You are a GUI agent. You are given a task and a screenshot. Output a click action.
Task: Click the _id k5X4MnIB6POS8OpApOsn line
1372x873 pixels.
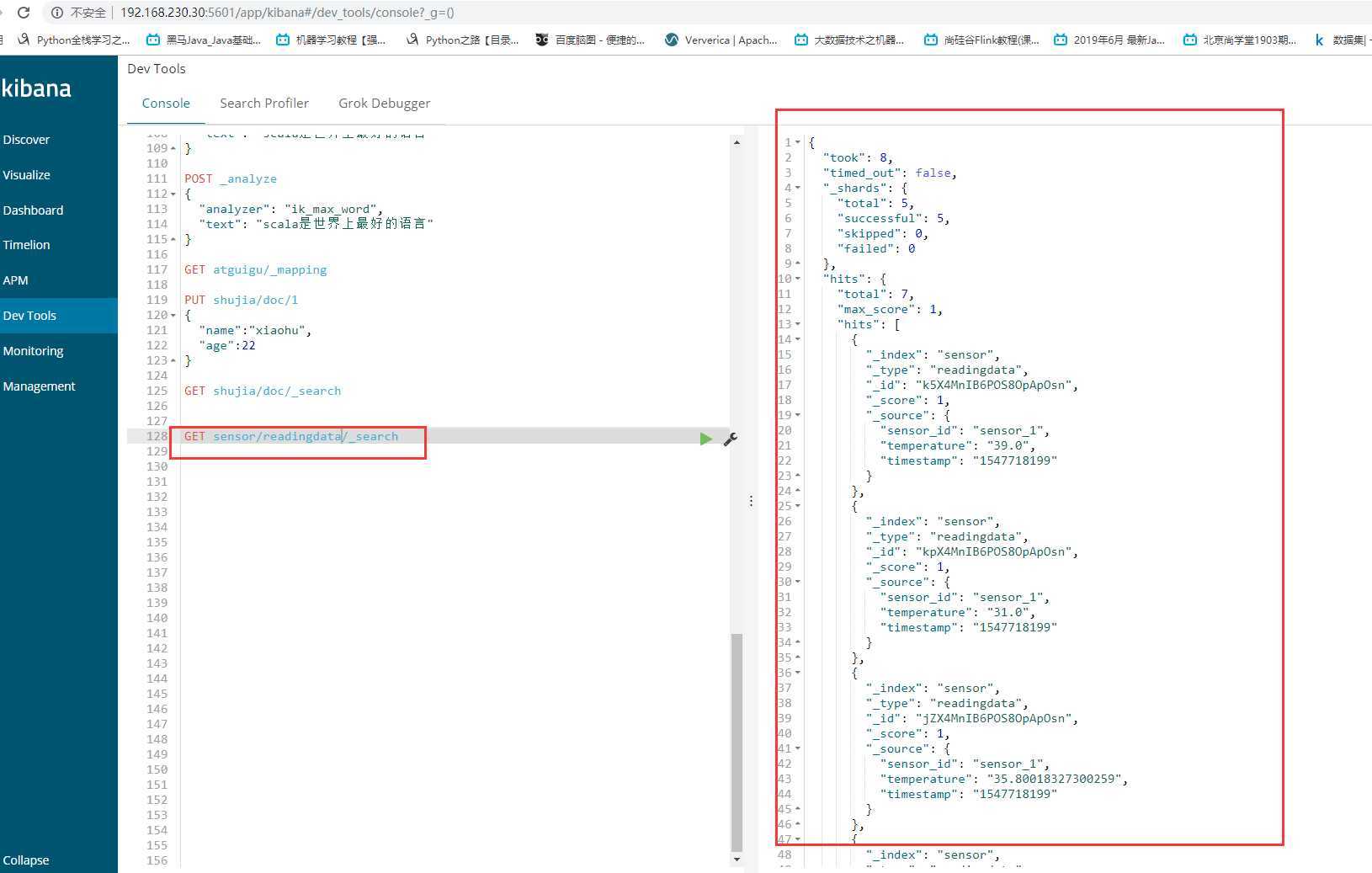pyautogui.click(x=972, y=385)
